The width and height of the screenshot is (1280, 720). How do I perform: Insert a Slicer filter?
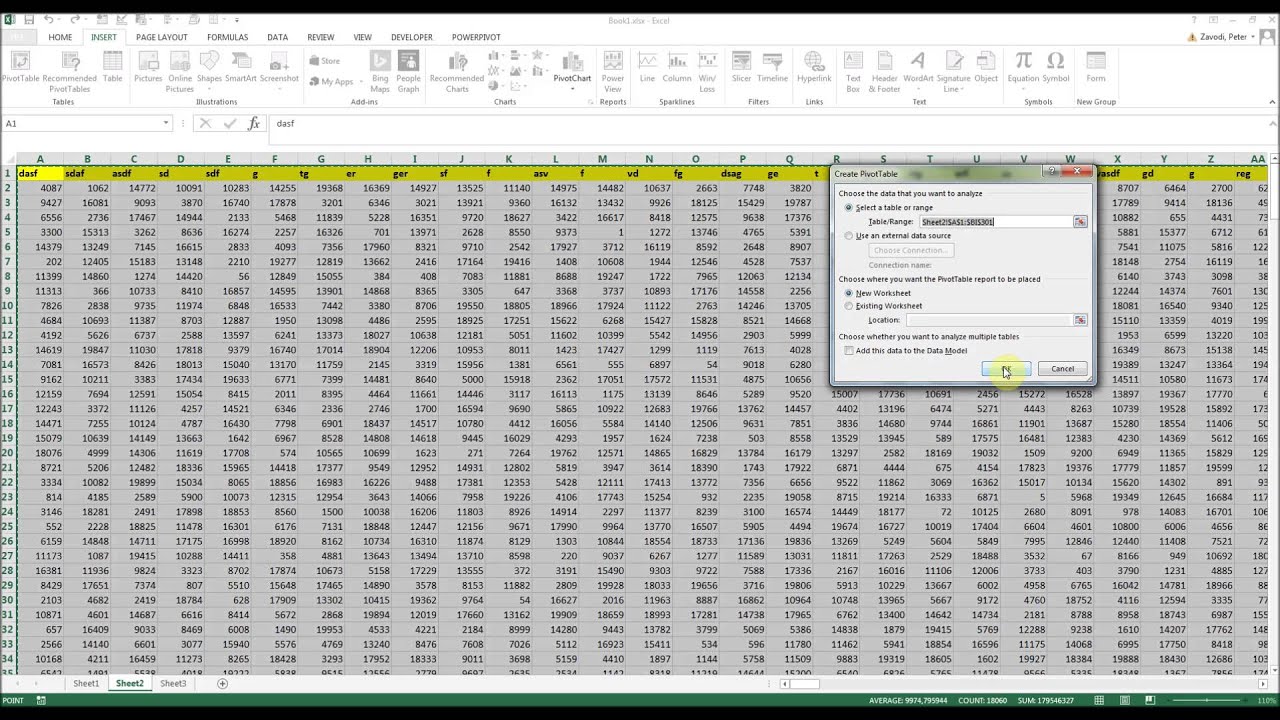coord(741,68)
